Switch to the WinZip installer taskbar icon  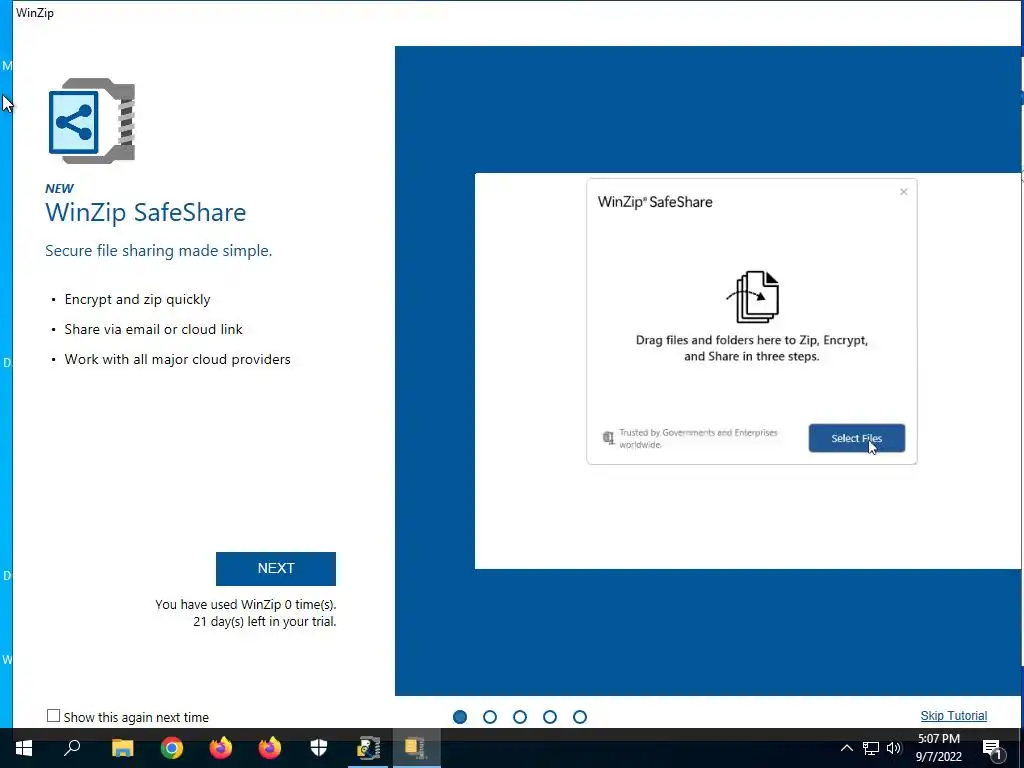[x=368, y=748]
